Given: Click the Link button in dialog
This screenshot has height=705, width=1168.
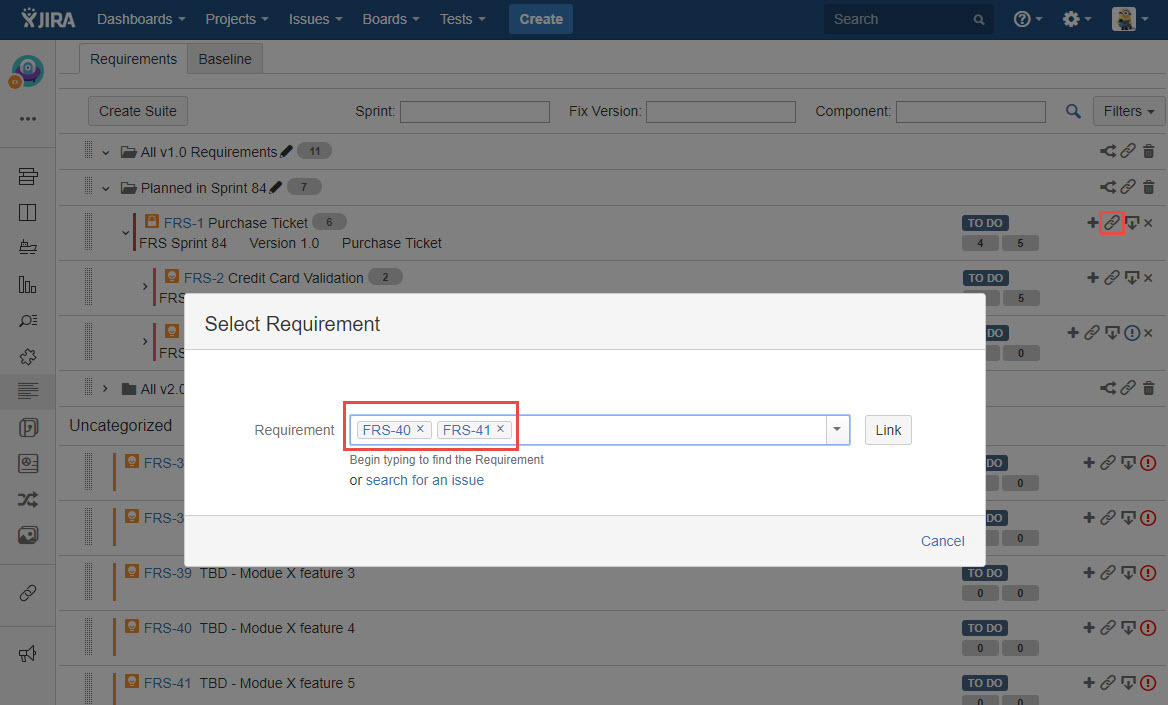Looking at the screenshot, I should (888, 430).
